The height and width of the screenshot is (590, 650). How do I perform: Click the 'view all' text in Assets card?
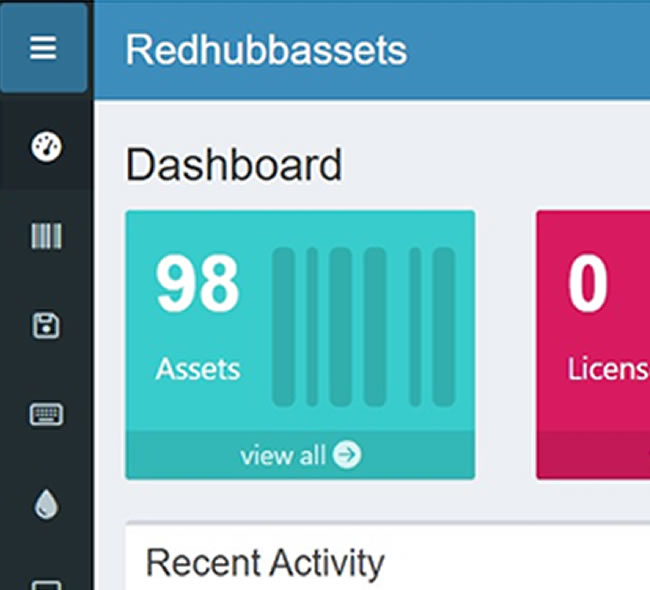[x=282, y=456]
